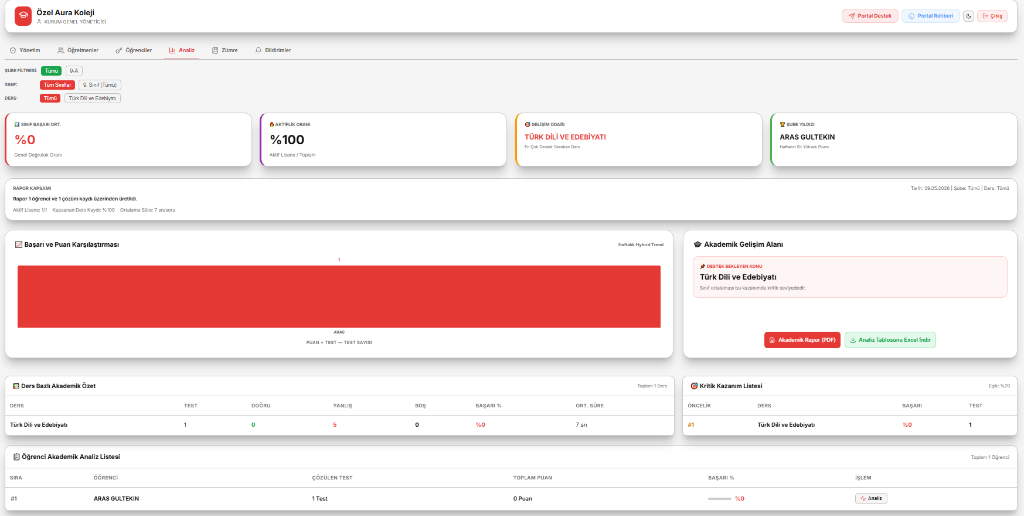This screenshot has height=516, width=1024.
Task: Select the red Tümü lesson filter
Action: coord(50,98)
